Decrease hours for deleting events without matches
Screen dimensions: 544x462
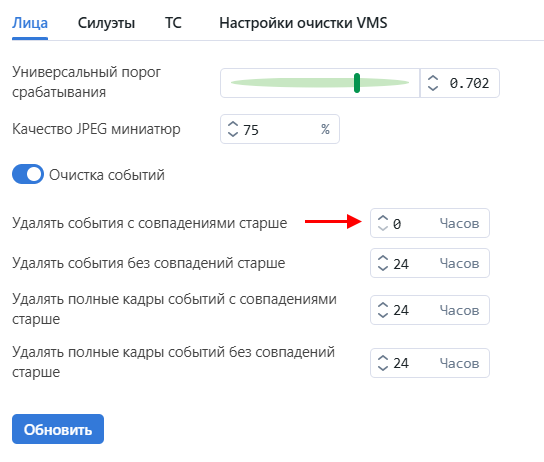[383, 267]
